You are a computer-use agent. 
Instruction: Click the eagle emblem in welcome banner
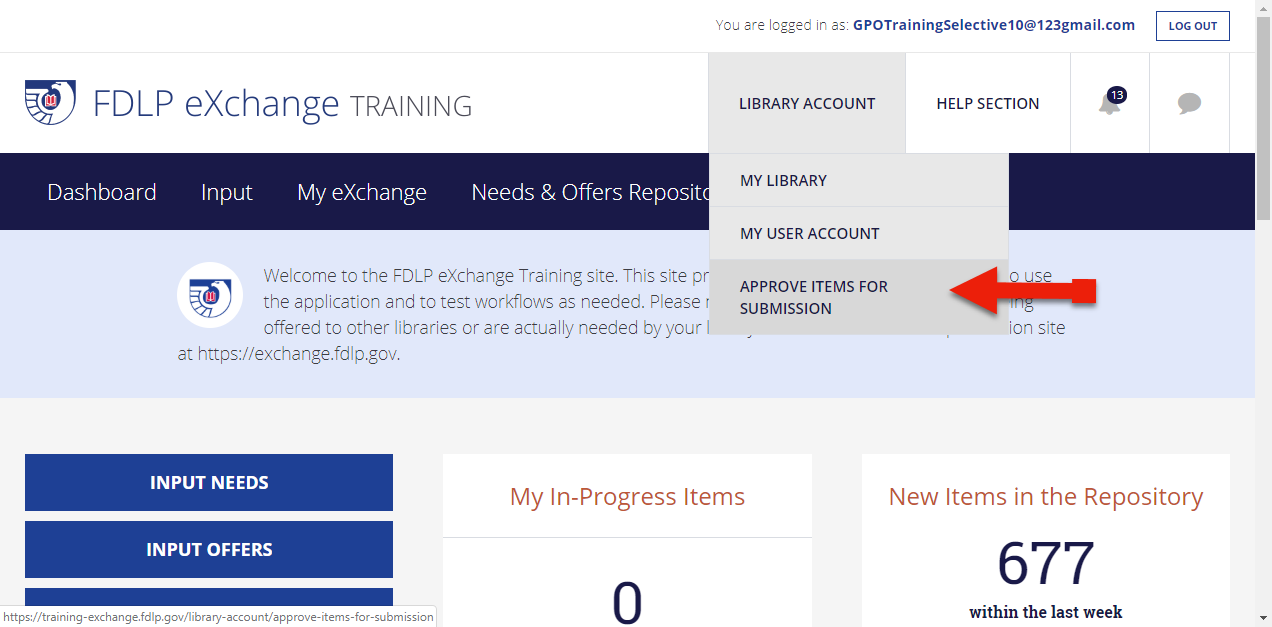[210, 295]
